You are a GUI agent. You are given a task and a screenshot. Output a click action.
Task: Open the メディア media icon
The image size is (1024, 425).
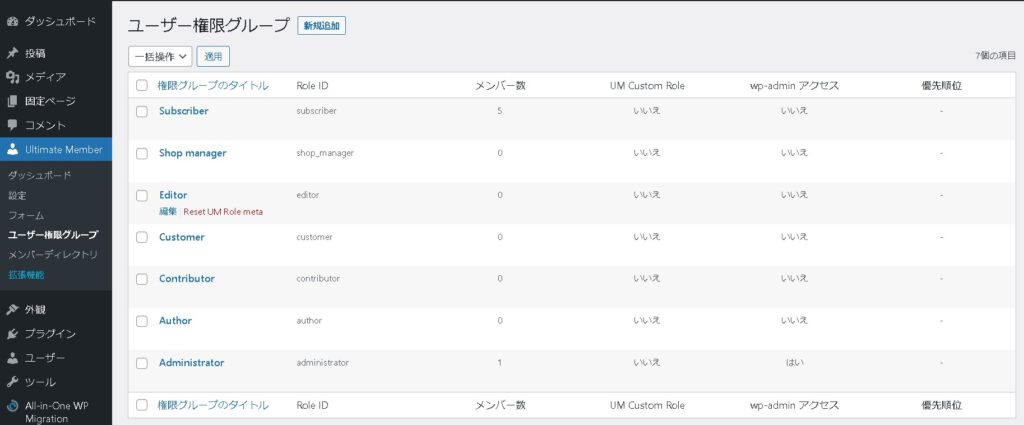[x=12, y=77]
